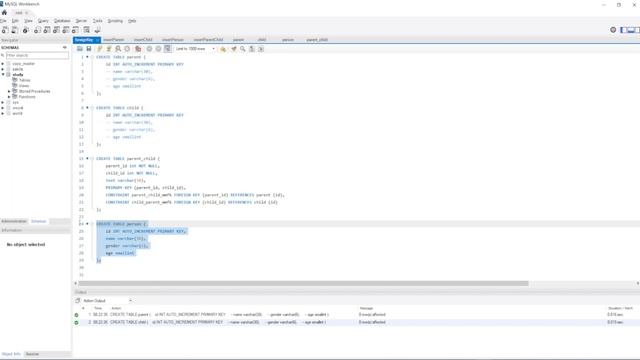Open the Administration navigator tab
The width and height of the screenshot is (640, 360).
pyautogui.click(x=14, y=221)
